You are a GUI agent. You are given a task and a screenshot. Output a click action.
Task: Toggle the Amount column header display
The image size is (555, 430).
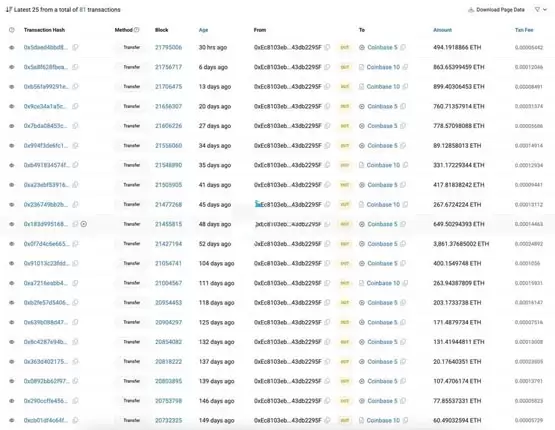(x=442, y=30)
